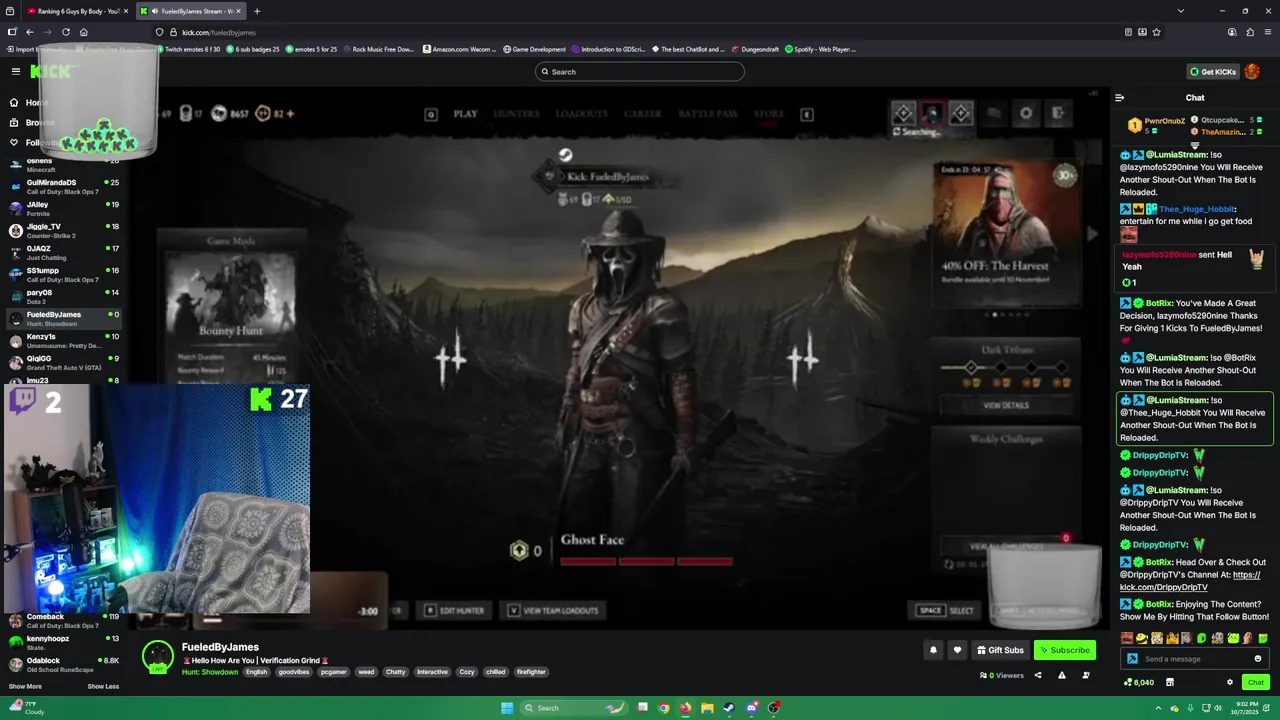This screenshot has height=720, width=1280.
Task: Send message with green Chat button
Action: click(x=1255, y=682)
